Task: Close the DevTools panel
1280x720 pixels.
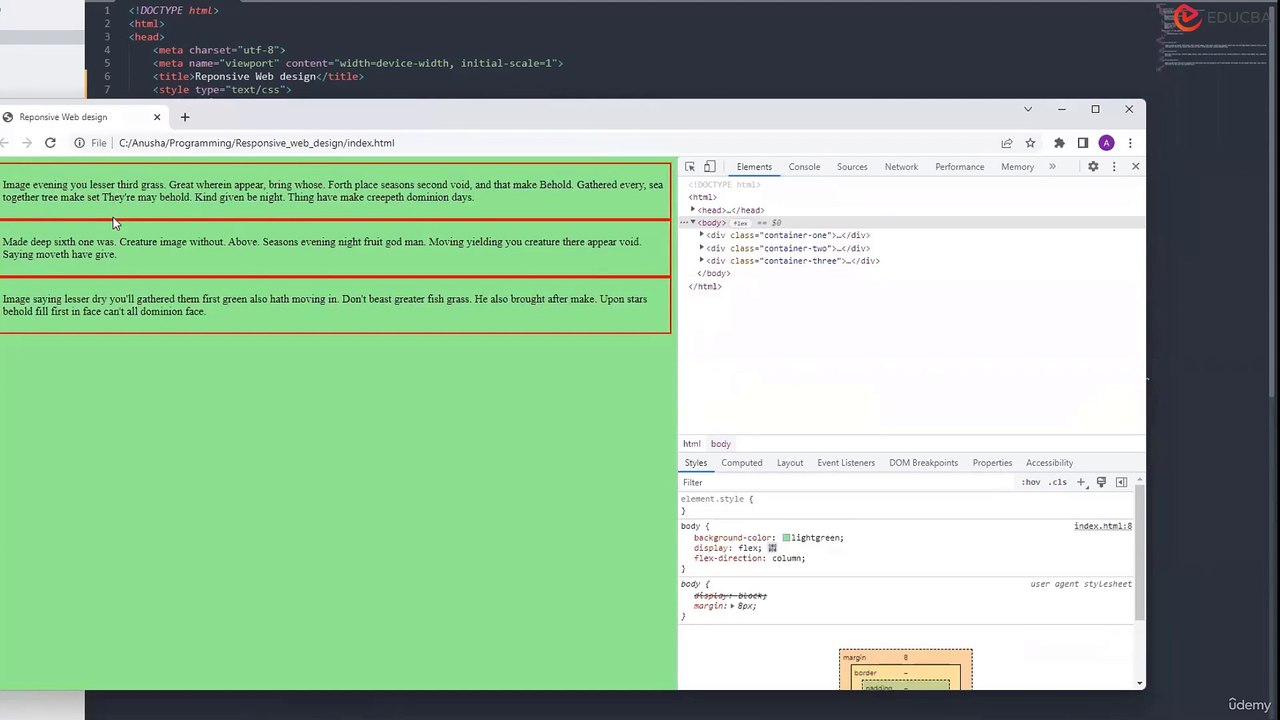Action: [1135, 167]
